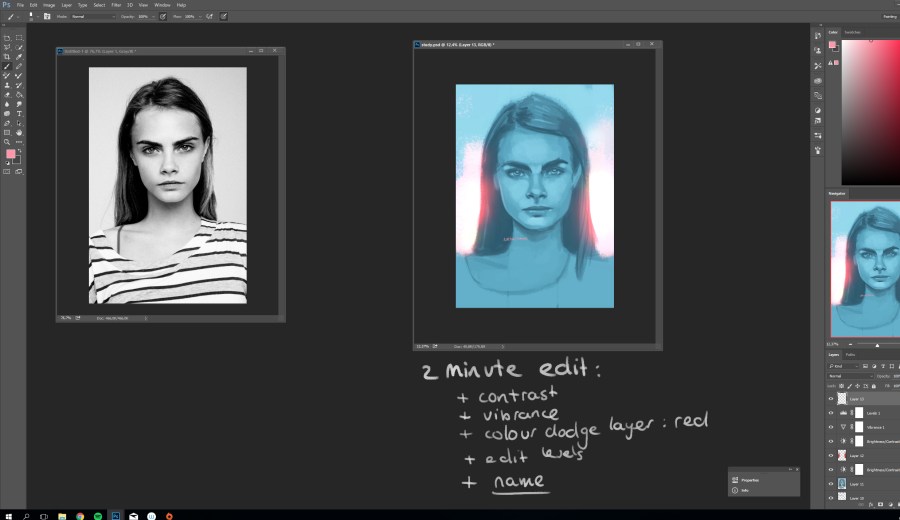Open Spotify from the Windows taskbar
The width and height of the screenshot is (900, 520).
(x=97, y=515)
